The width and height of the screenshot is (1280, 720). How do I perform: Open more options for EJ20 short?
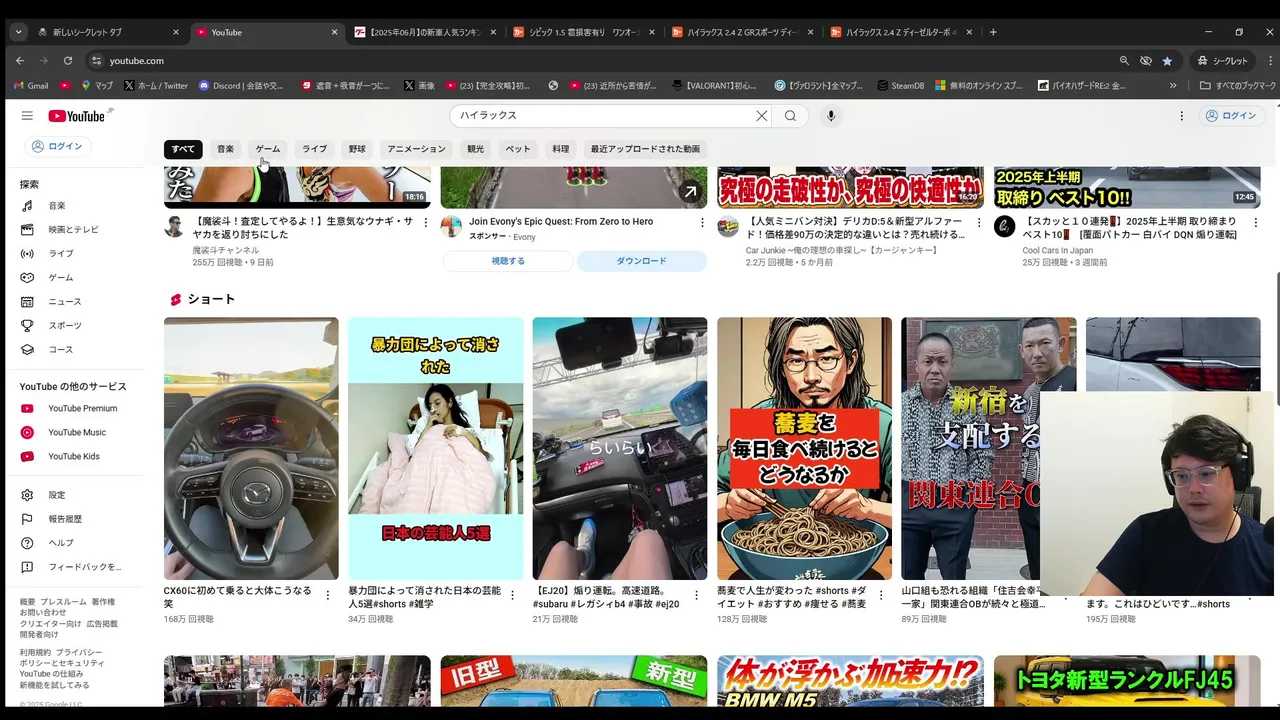(697, 595)
